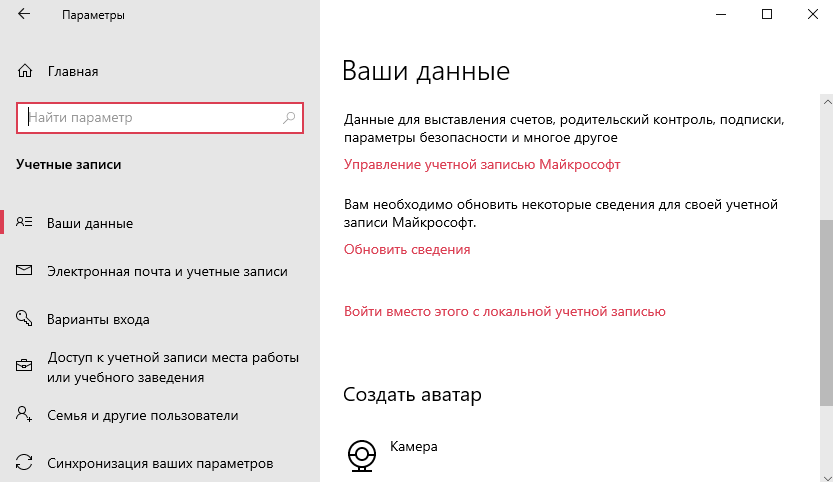Choose Камера to create an avatar
Image resolution: width=833 pixels, height=482 pixels.
tap(413, 447)
